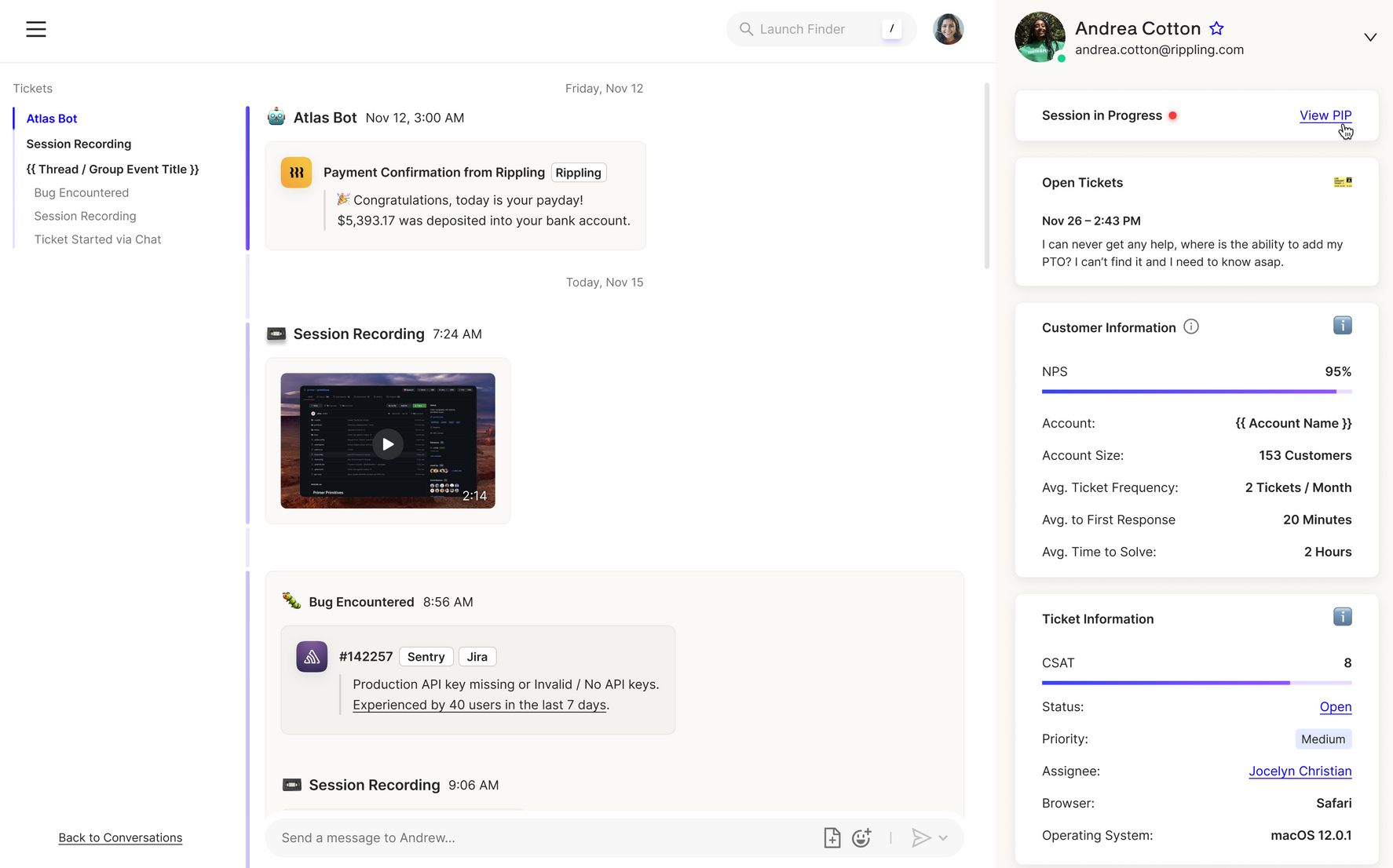This screenshot has width=1393, height=868.
Task: Toggle the favorite star next to Andrea Cotton
Action: pos(1216,27)
